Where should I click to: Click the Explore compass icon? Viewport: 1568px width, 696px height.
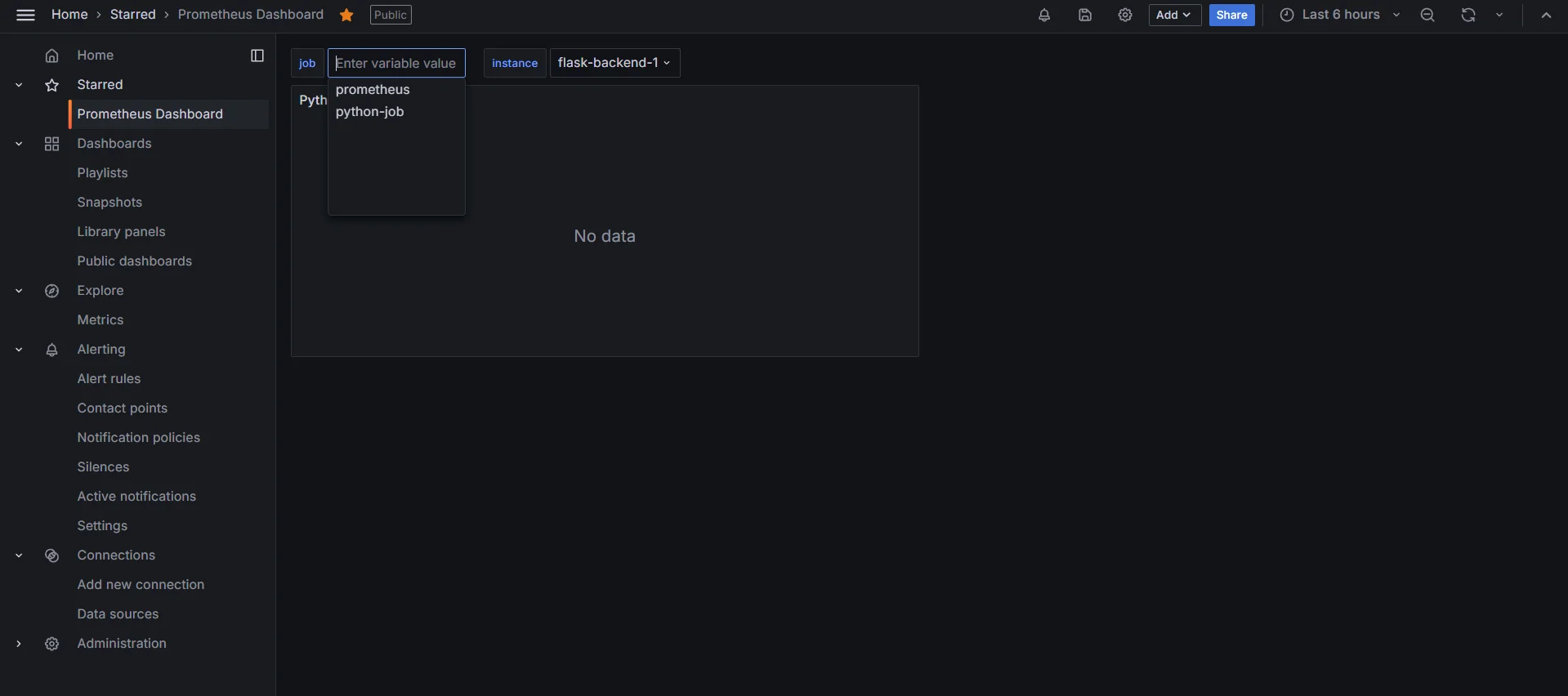coord(51,291)
